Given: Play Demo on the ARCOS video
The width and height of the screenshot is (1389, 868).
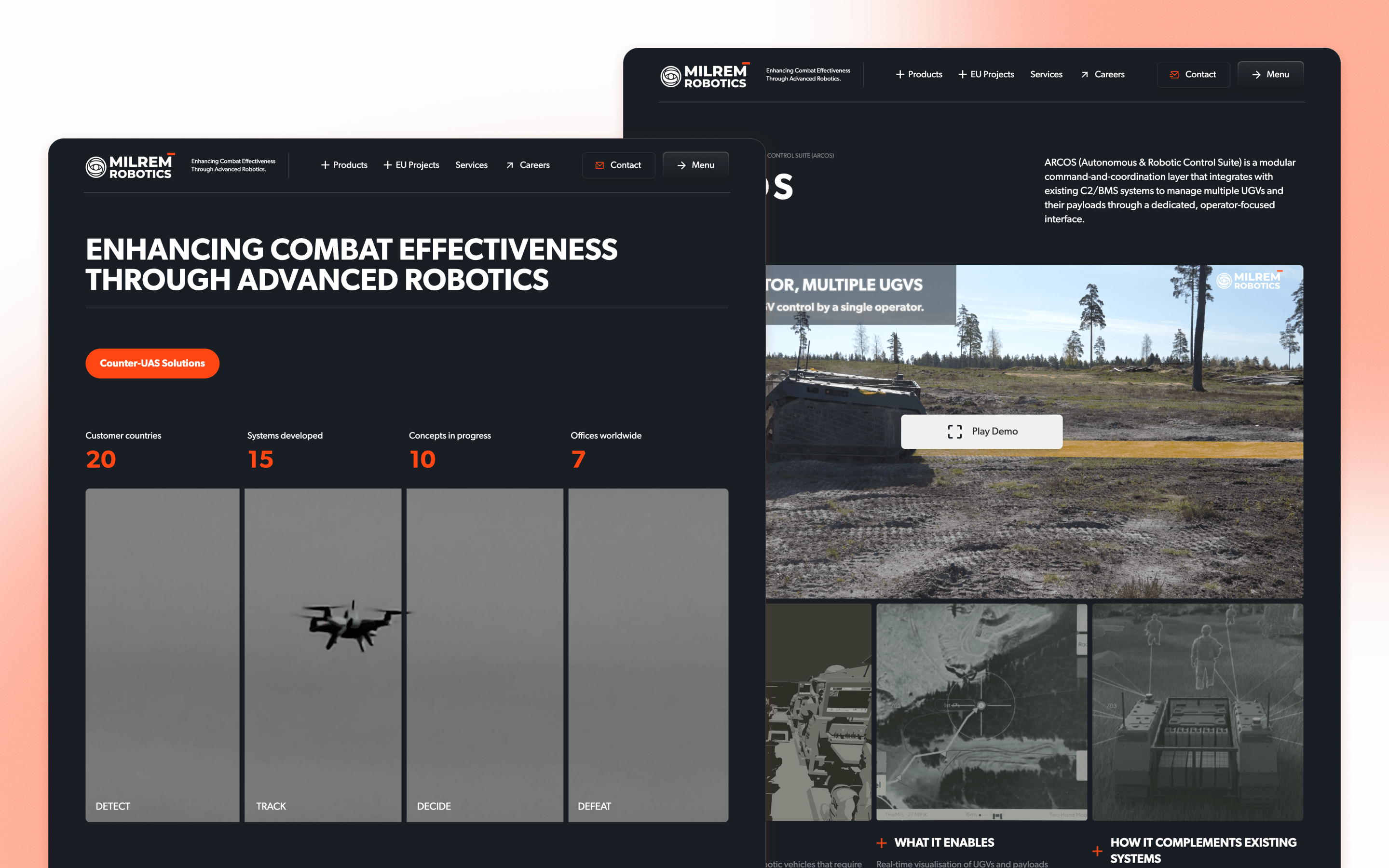Looking at the screenshot, I should click(981, 432).
